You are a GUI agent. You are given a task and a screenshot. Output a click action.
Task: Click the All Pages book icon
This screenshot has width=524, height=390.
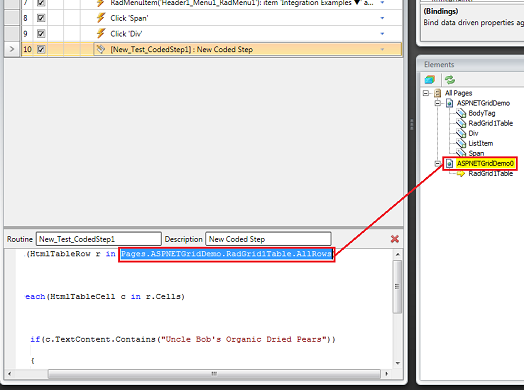(437, 93)
